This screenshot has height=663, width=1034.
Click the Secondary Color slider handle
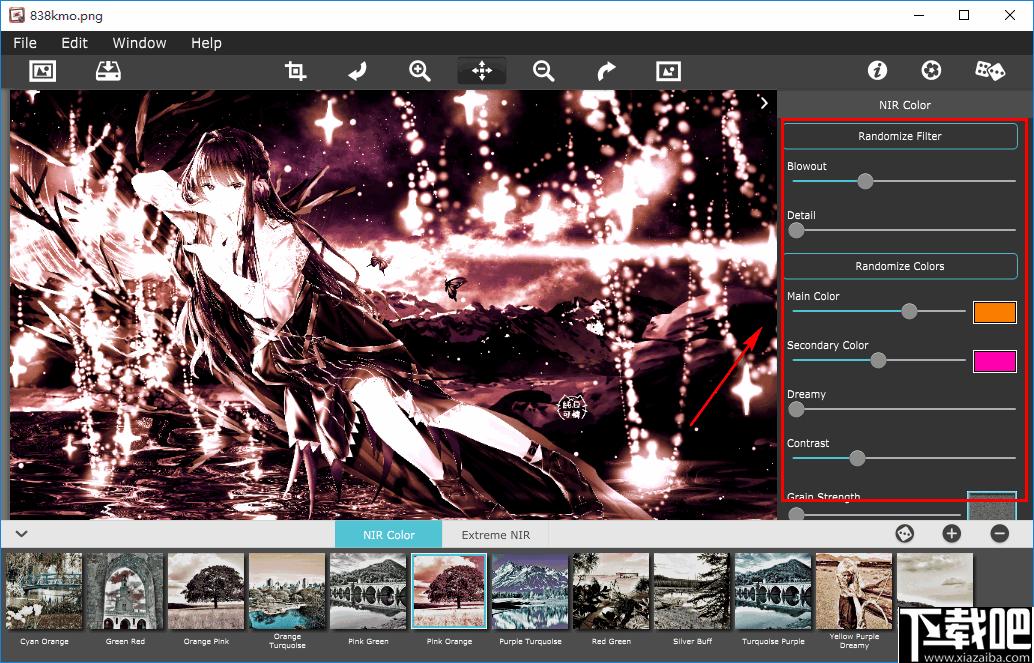click(878, 360)
